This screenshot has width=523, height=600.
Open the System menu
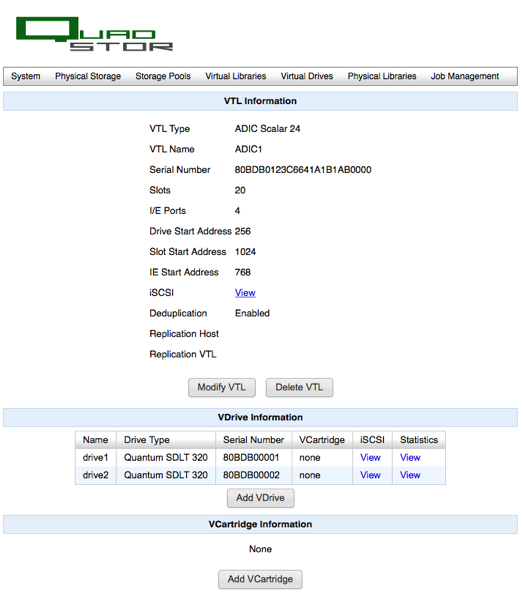26,76
